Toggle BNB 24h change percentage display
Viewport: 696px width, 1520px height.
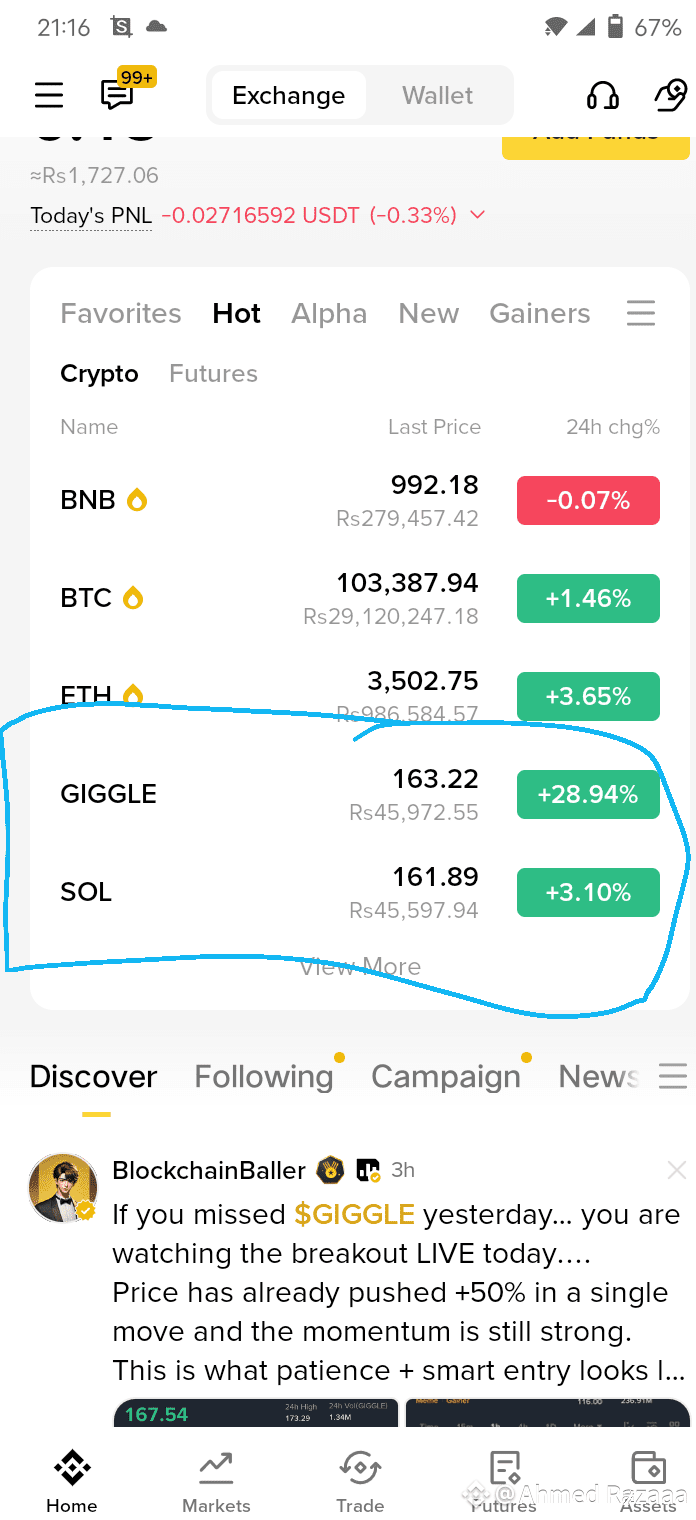point(588,501)
